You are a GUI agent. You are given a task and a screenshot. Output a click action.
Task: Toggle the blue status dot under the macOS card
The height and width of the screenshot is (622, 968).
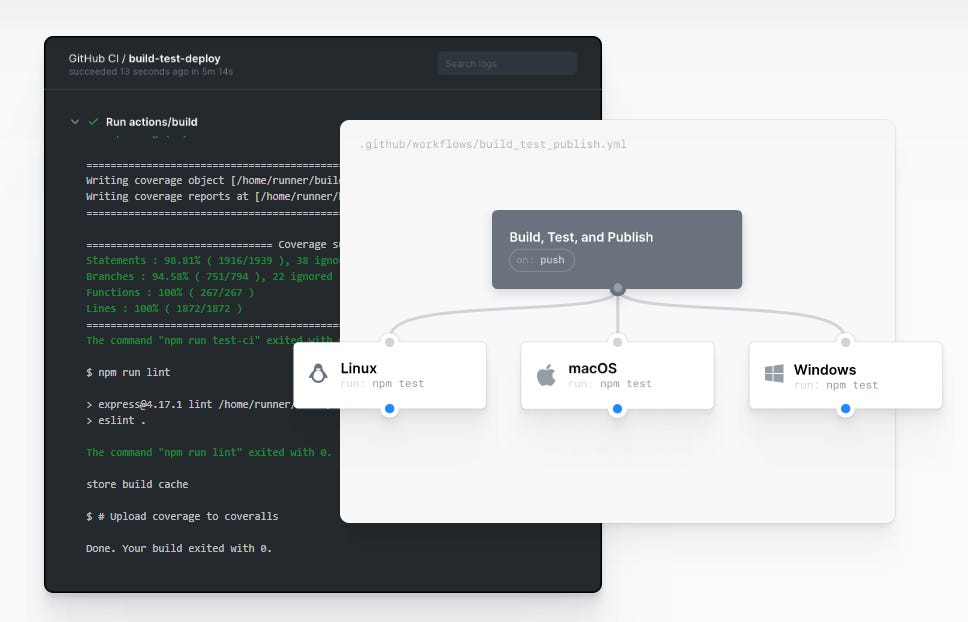(617, 408)
